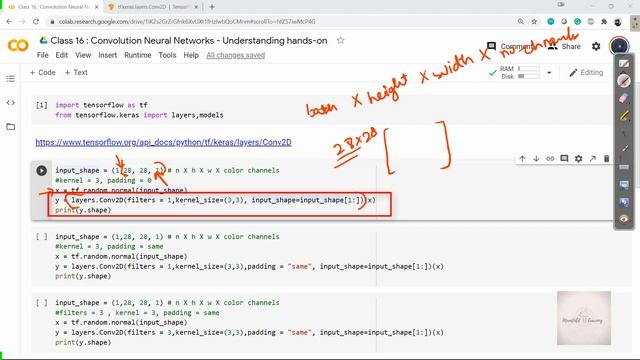Open the Chrome extensions puzzle icon

click(604, 22)
